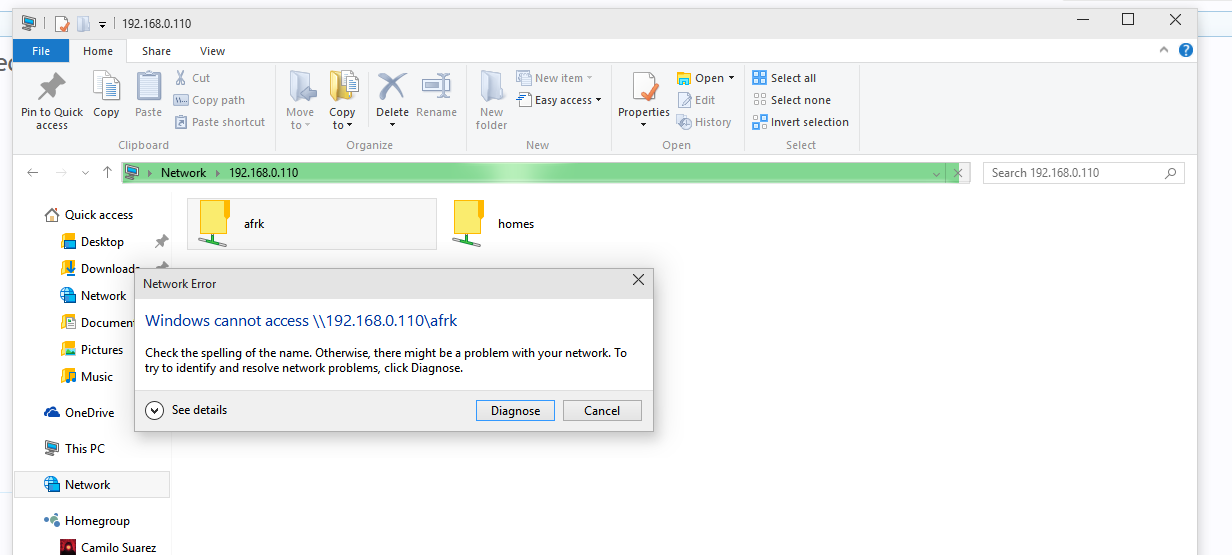Viewport: 1232px width, 555px height.
Task: Open the Open dropdown in ribbon
Action: 706,78
